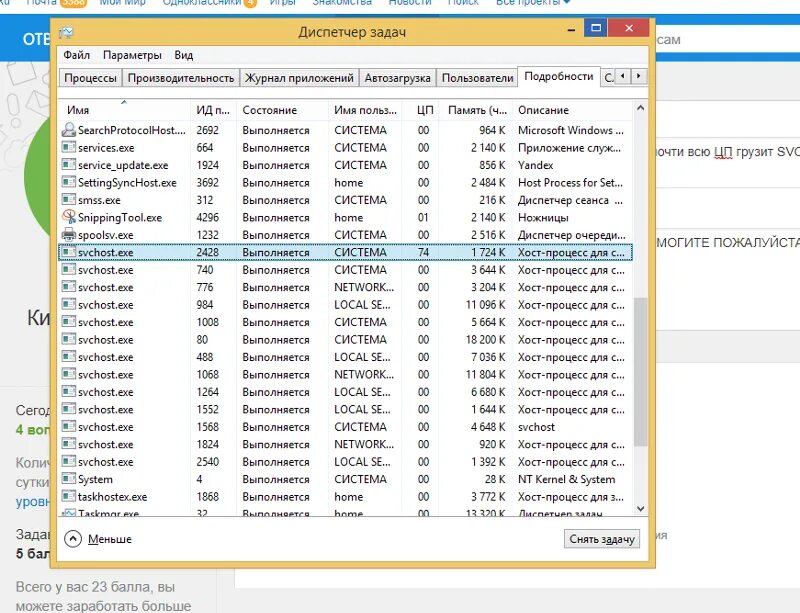Screen dimensions: 800x613
Task: Click the svchost description of PID 1568
Action: 536,427
